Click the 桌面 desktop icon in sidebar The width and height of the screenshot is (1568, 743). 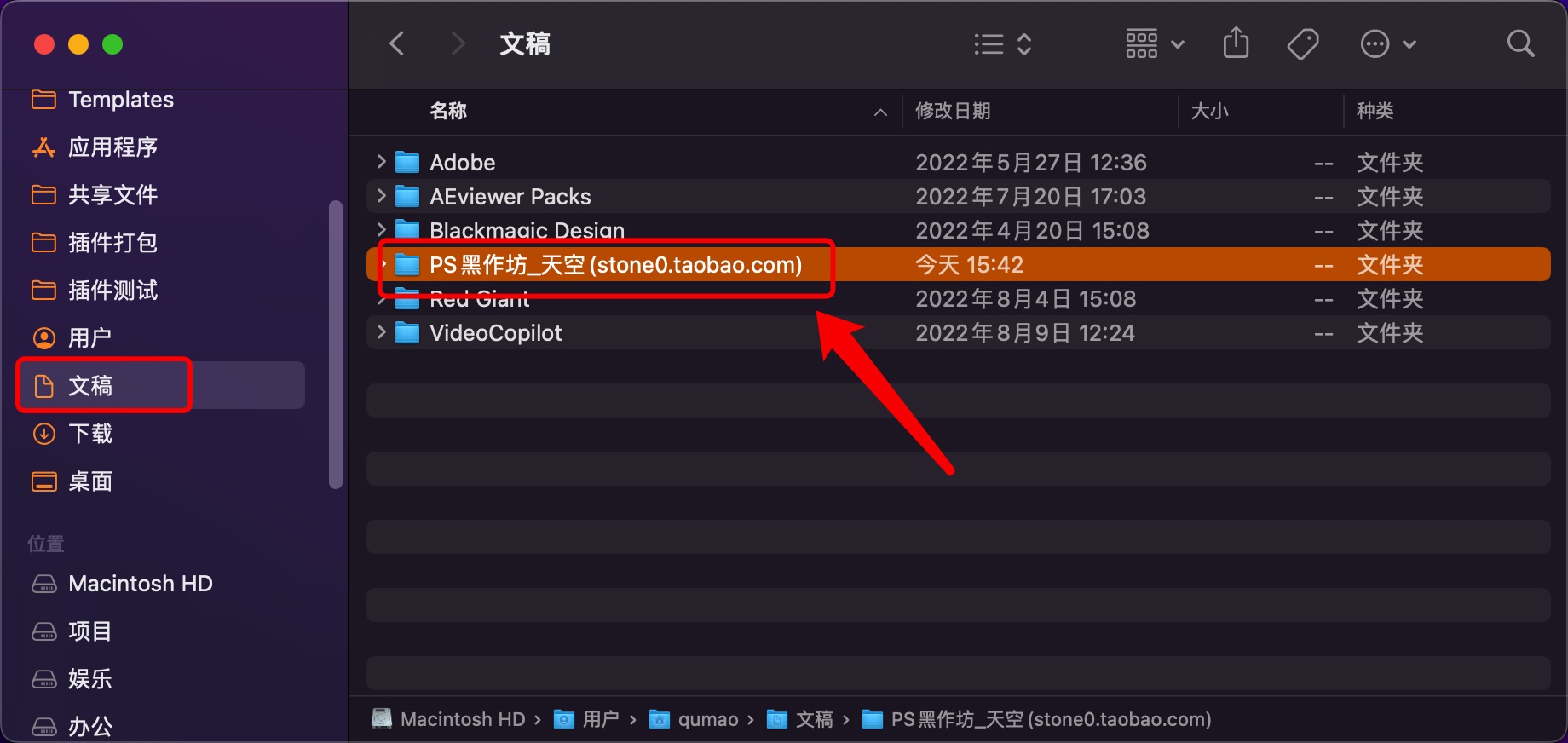pos(43,481)
